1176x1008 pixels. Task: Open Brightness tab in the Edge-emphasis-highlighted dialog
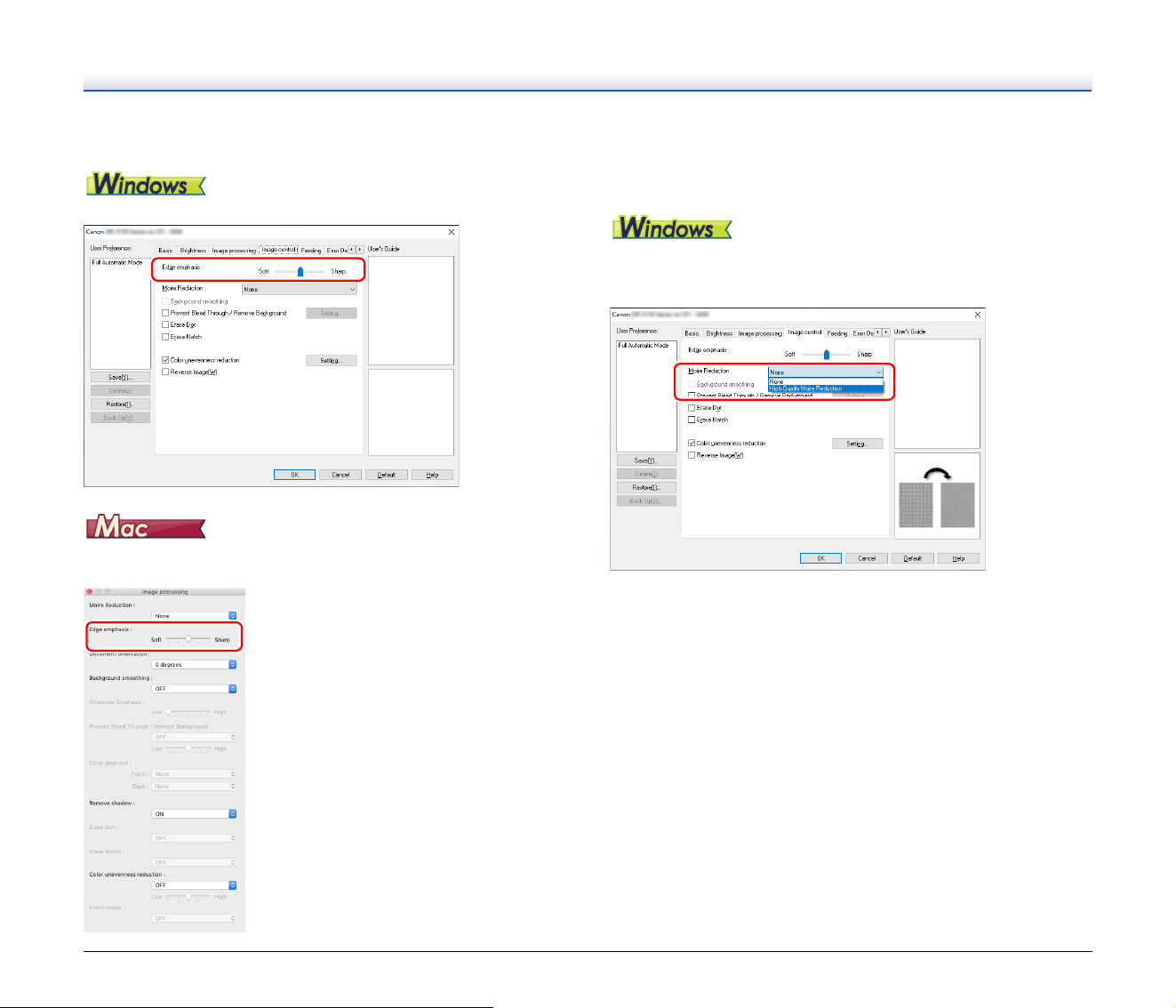pos(193,251)
